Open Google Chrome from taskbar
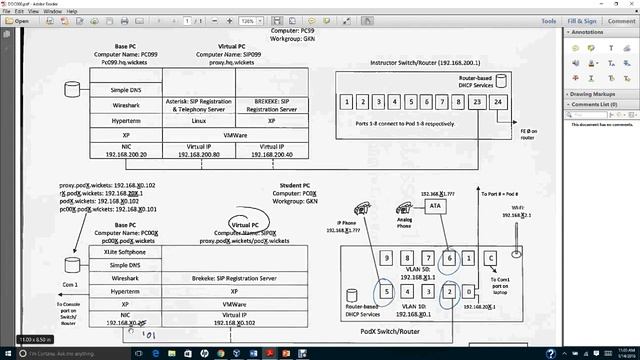 point(221,353)
